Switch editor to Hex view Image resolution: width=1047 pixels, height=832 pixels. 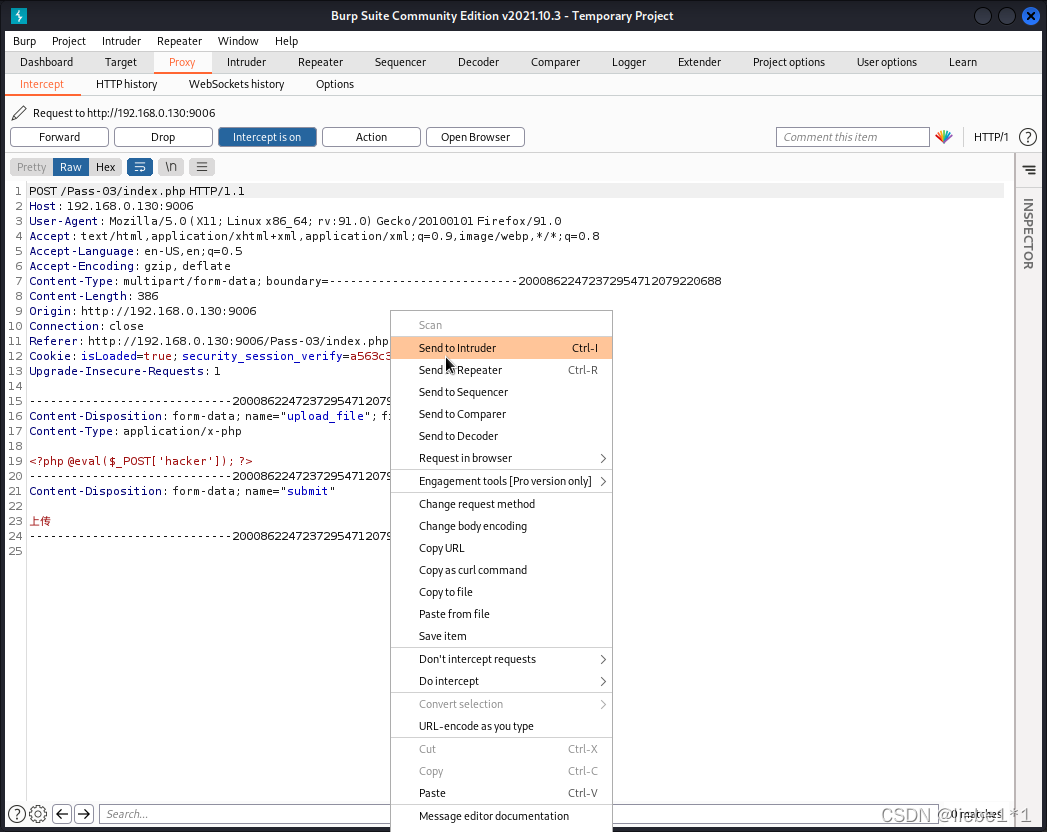point(106,167)
